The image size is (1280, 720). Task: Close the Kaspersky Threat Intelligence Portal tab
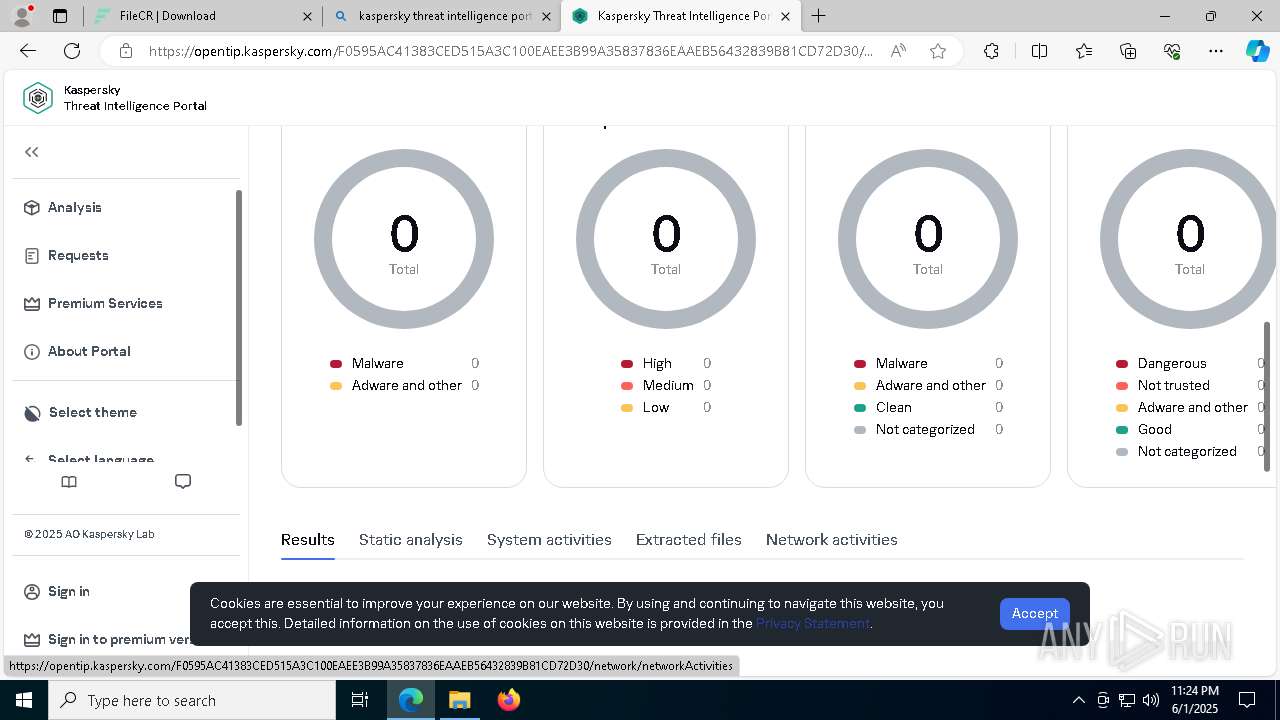[785, 16]
